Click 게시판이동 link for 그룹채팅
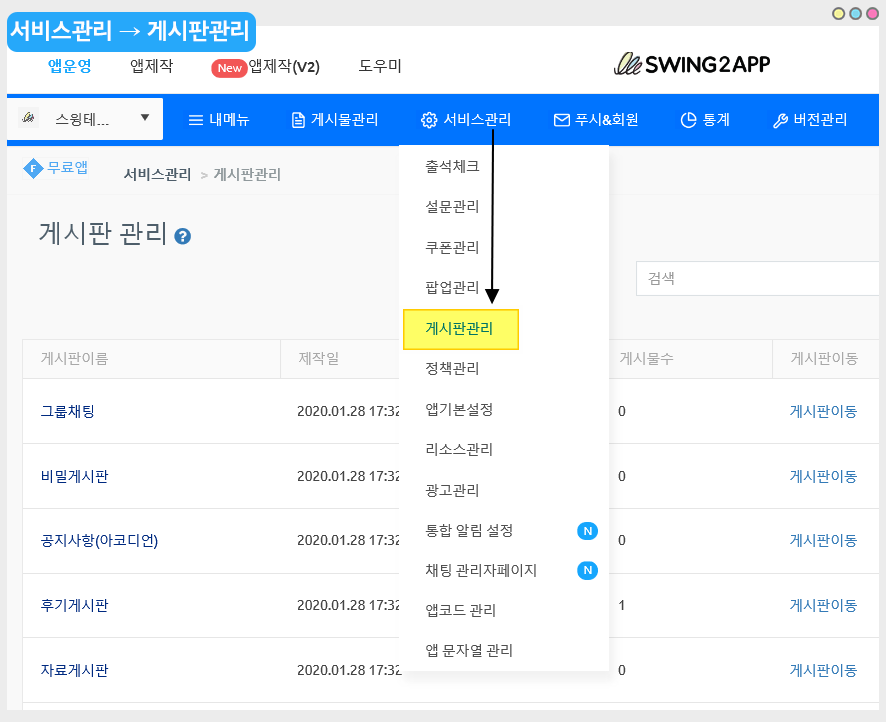Screen dimensions: 886x722 click(823, 411)
